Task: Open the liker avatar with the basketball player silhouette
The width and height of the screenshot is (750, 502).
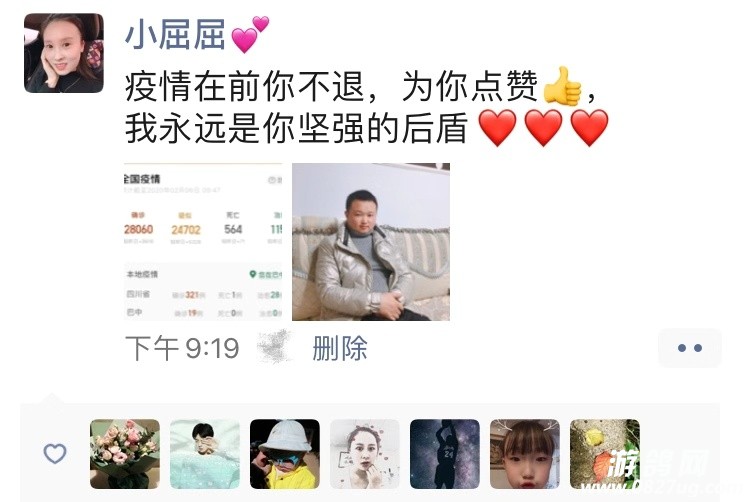Action: click(x=445, y=454)
